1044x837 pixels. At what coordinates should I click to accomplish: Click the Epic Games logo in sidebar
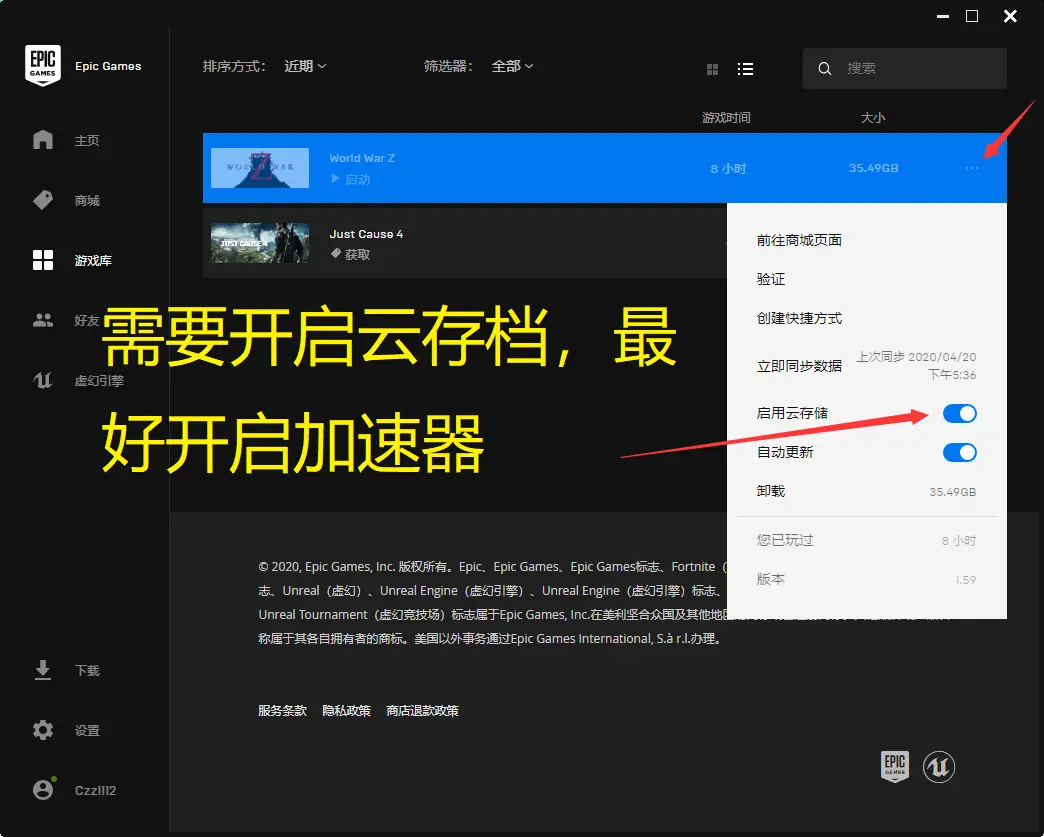pos(43,65)
